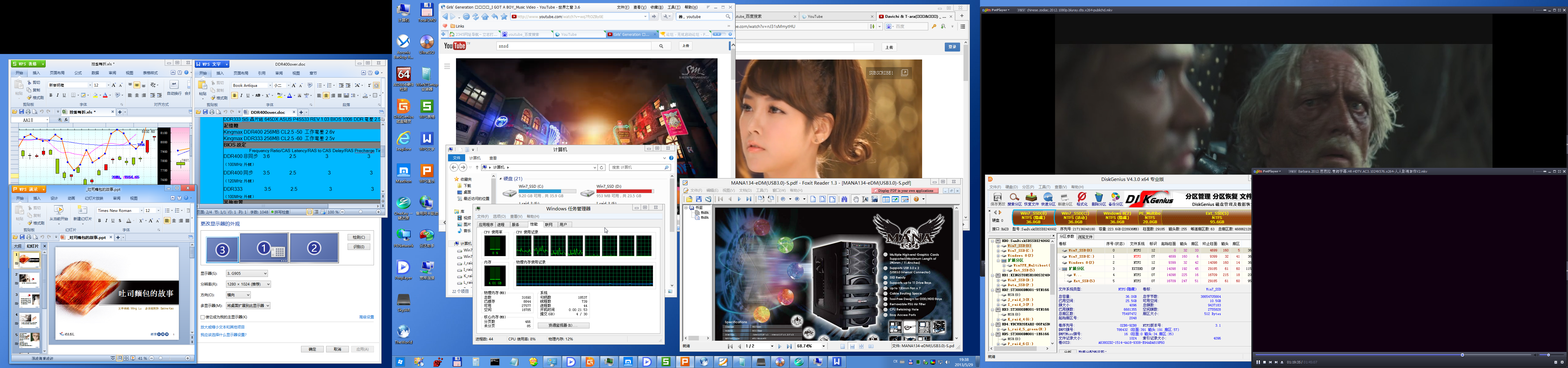Open orientation 横向 dropdown
This screenshot has height=368, width=1568.
pyautogui.click(x=239, y=295)
